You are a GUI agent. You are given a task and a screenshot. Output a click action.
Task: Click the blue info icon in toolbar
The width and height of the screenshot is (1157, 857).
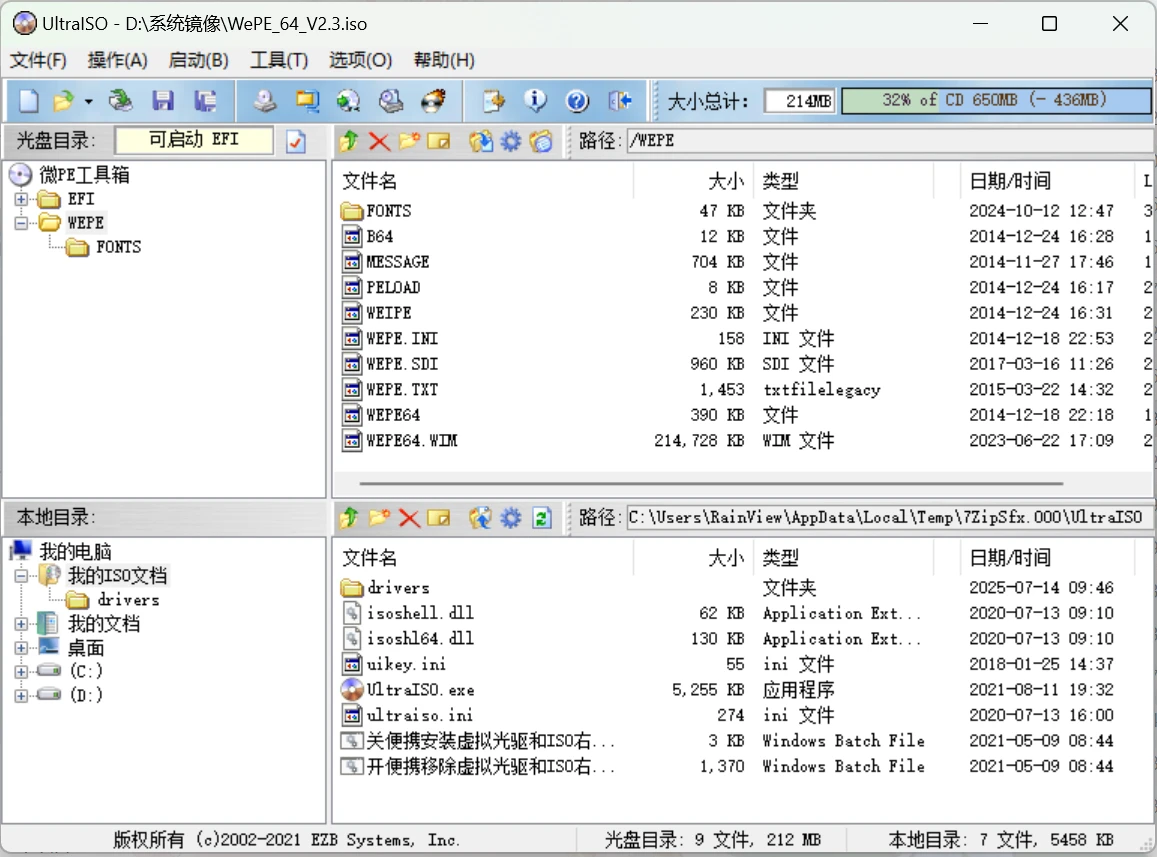click(x=536, y=101)
